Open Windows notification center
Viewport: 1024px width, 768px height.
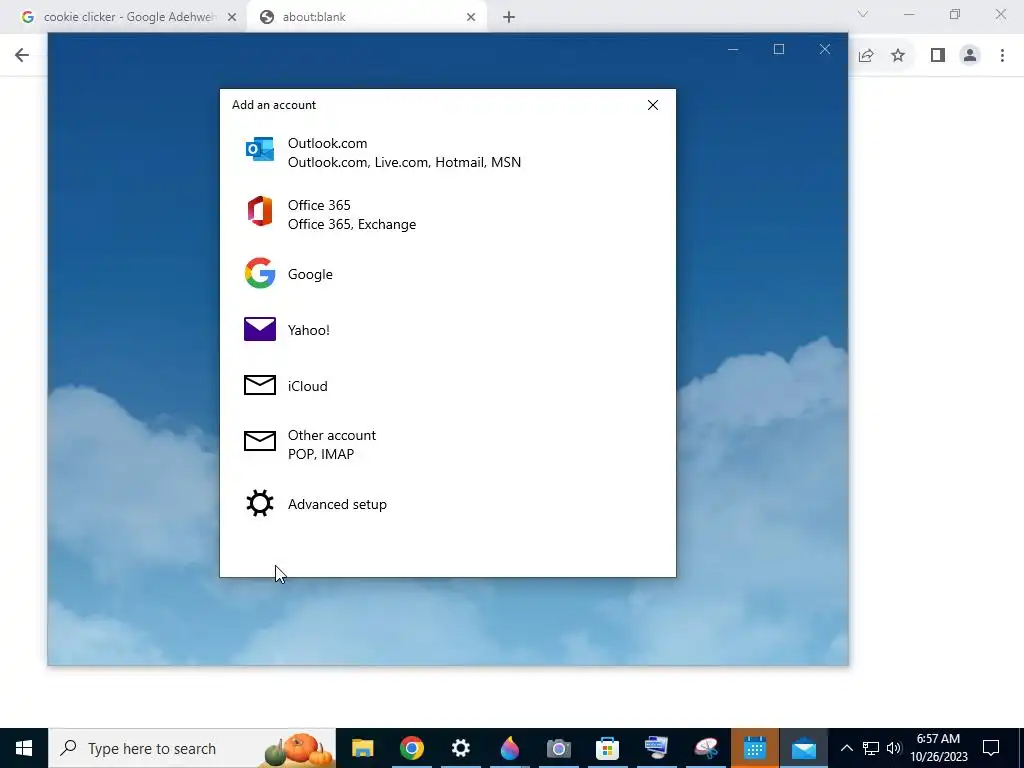tap(991, 748)
